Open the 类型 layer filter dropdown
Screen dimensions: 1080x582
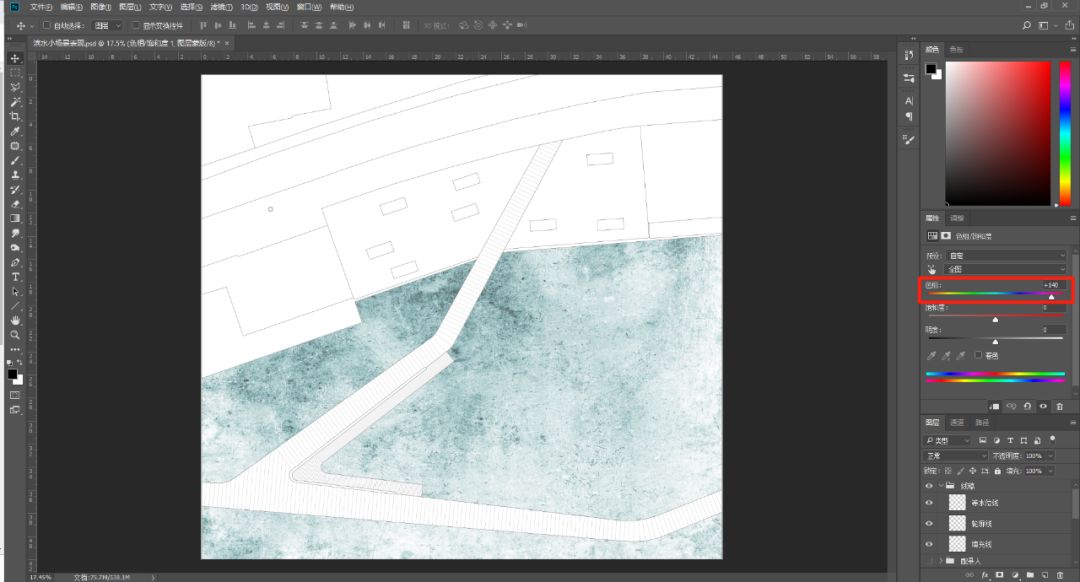pyautogui.click(x=948, y=441)
